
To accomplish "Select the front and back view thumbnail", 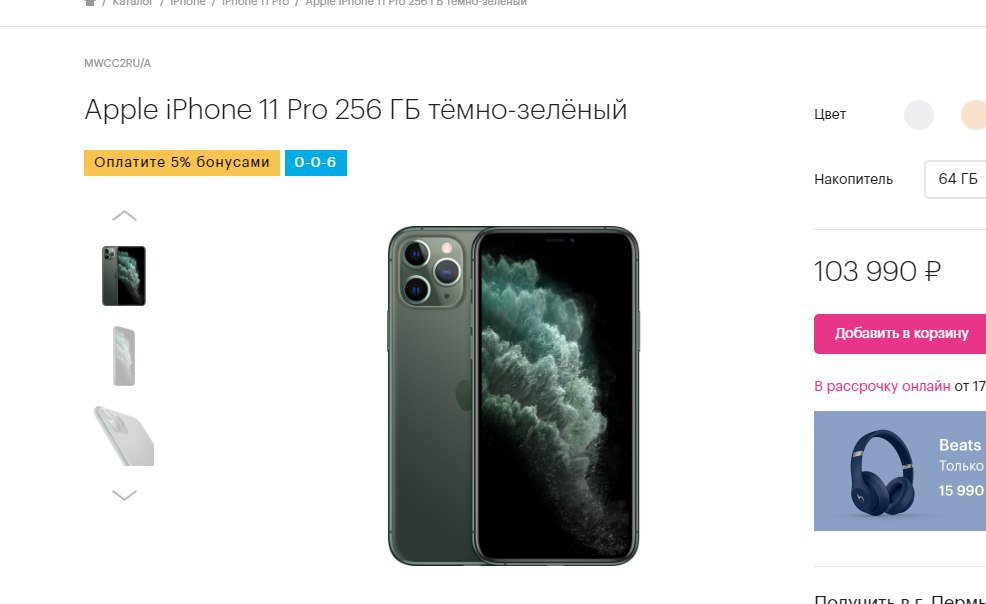I will point(124,276).
